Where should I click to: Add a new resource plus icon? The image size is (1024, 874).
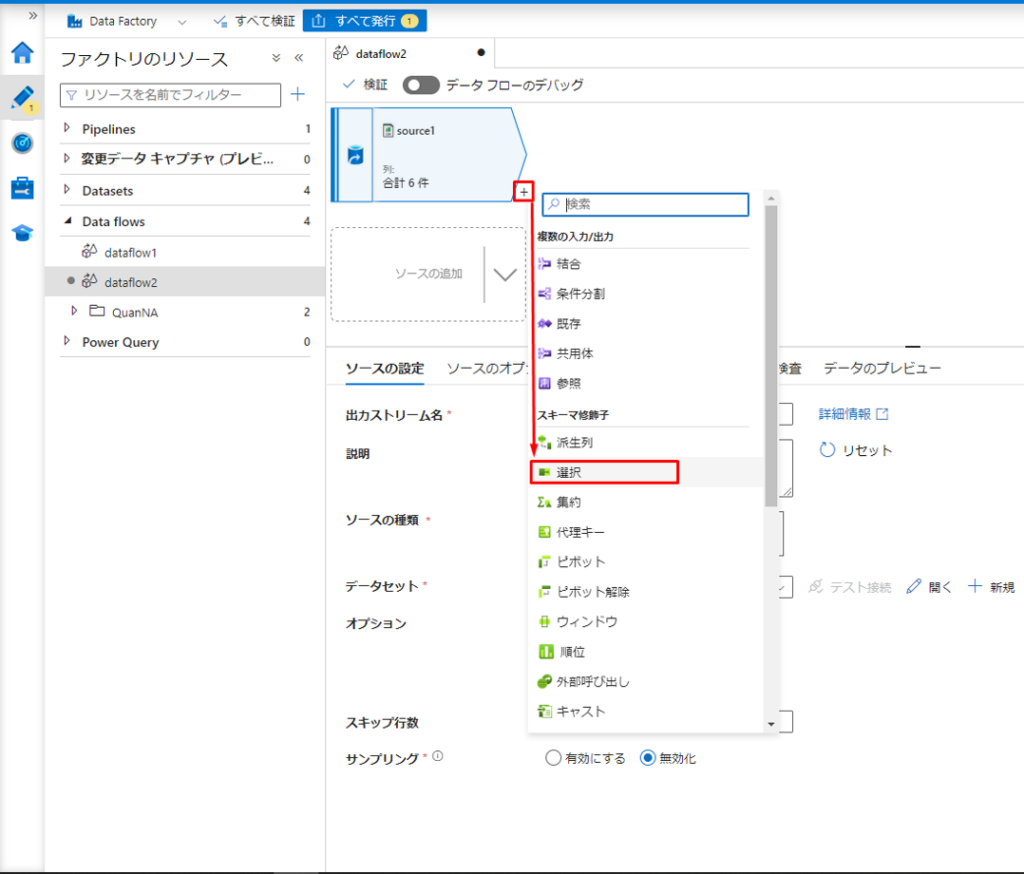tap(297, 95)
